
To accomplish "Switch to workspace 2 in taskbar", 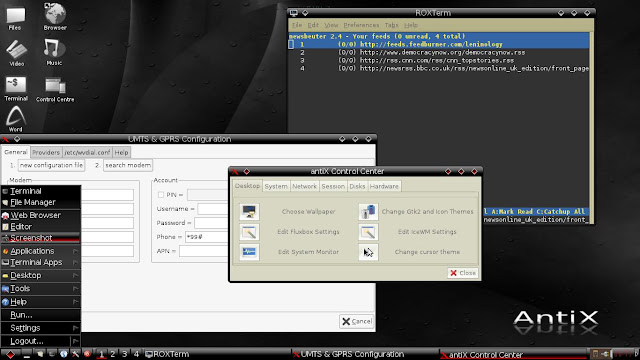I will [x=113, y=354].
